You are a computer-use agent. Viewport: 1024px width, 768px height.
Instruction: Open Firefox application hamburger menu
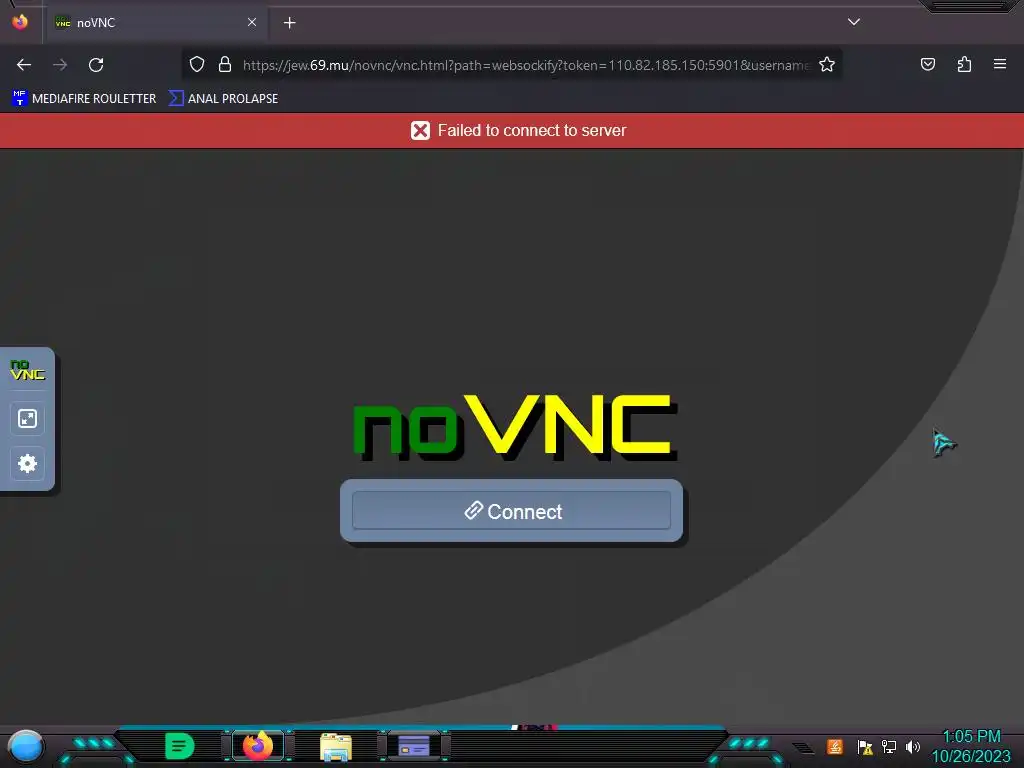[x=1000, y=65]
